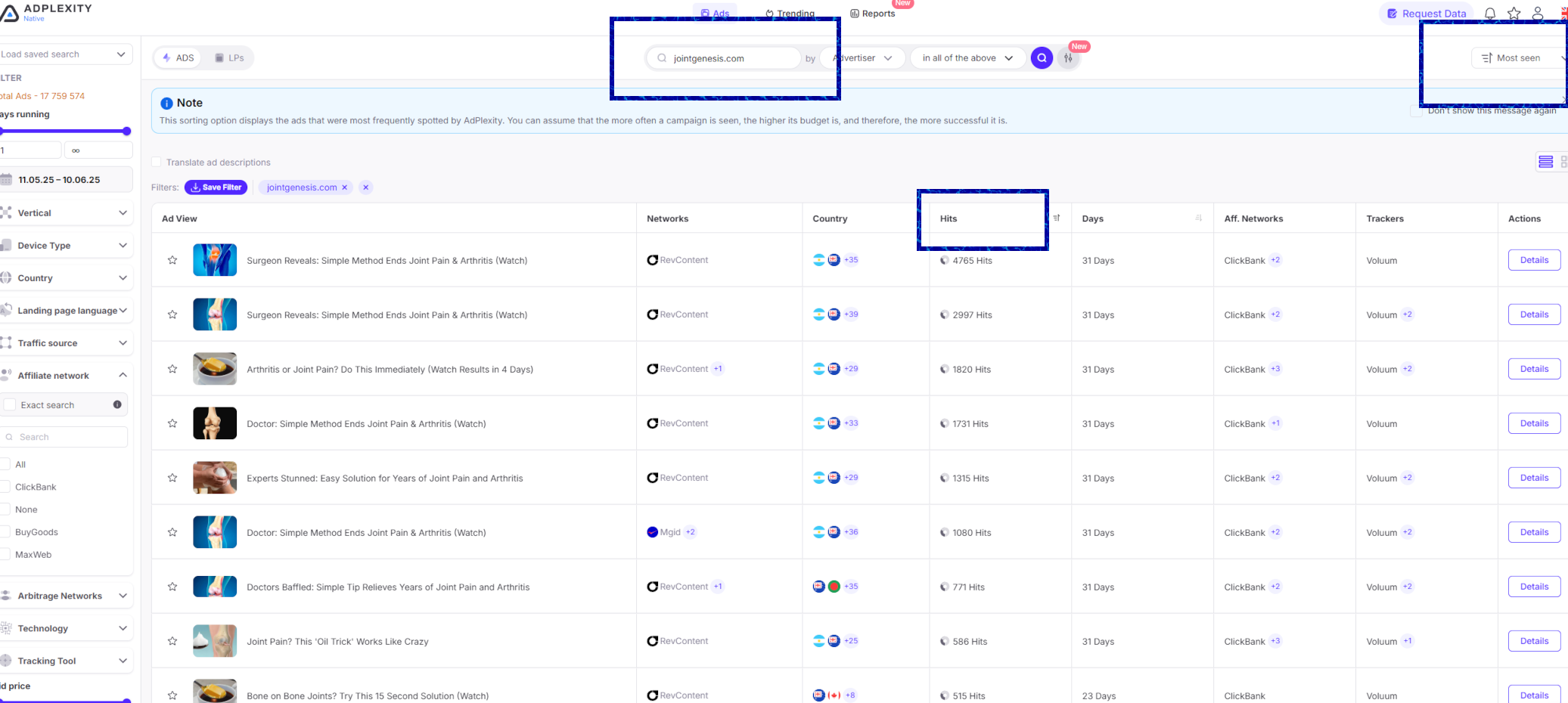
Task: Toggle the Exact search checkbox
Action: (x=10, y=404)
